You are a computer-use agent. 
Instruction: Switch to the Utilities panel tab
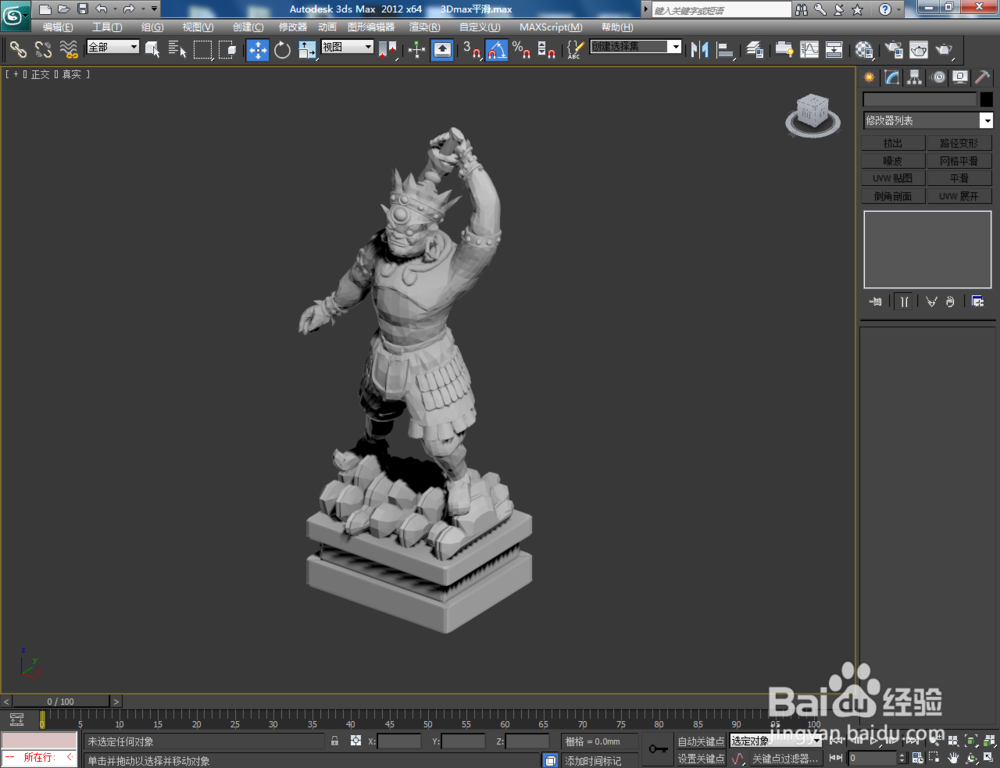point(982,77)
